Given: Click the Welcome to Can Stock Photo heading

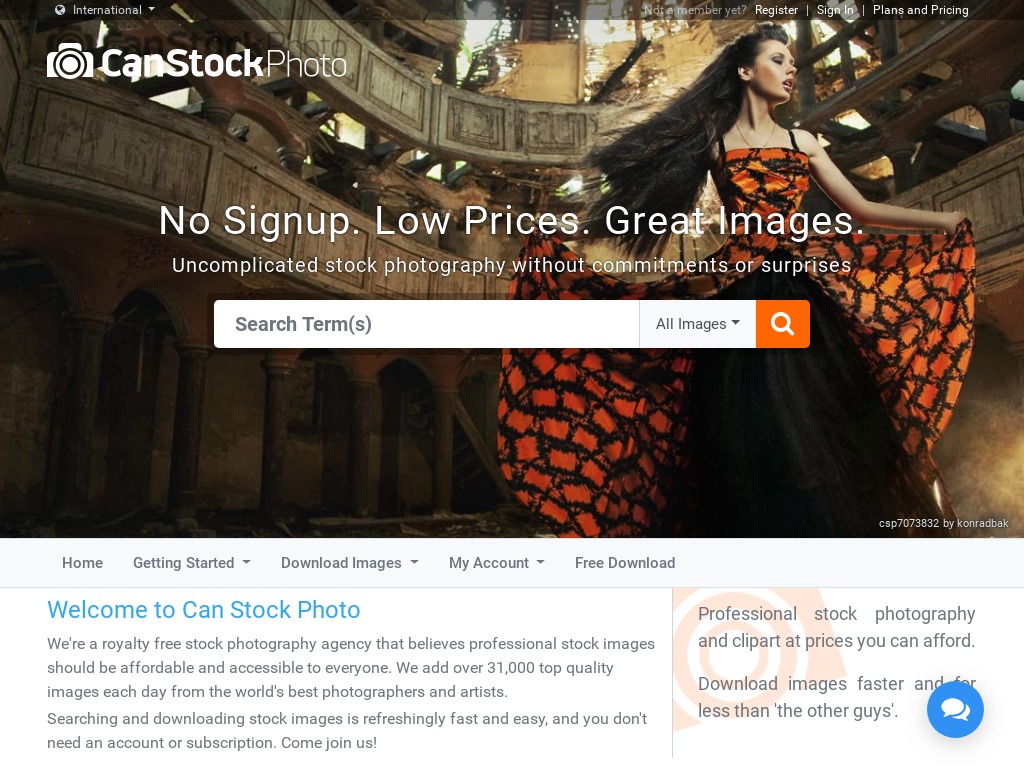Looking at the screenshot, I should (x=204, y=609).
